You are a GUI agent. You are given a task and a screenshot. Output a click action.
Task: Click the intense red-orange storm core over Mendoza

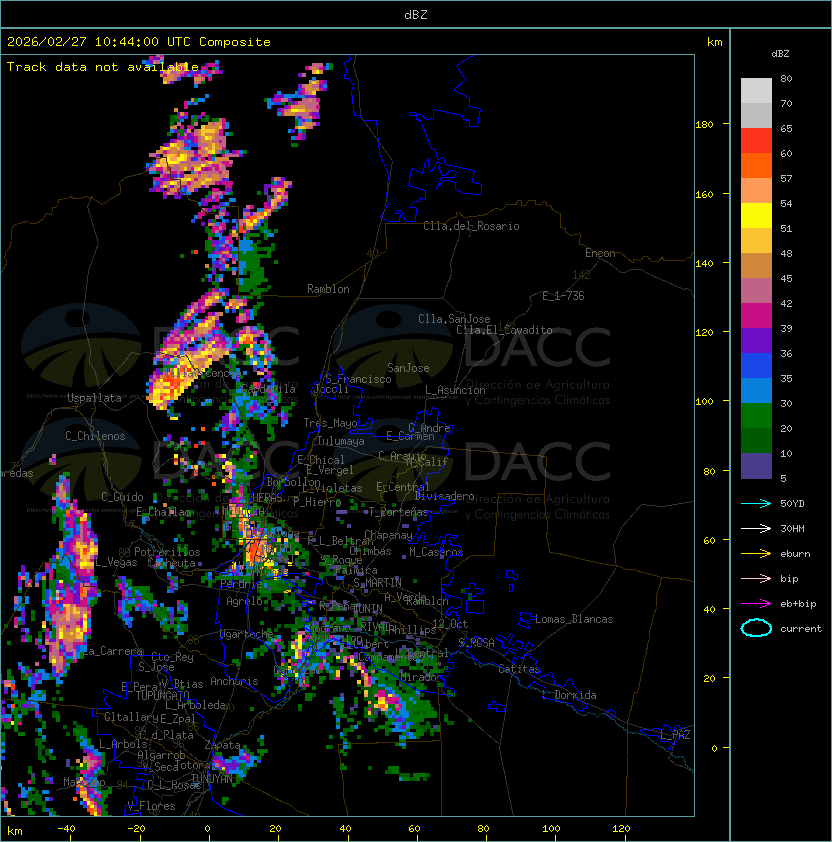257,551
